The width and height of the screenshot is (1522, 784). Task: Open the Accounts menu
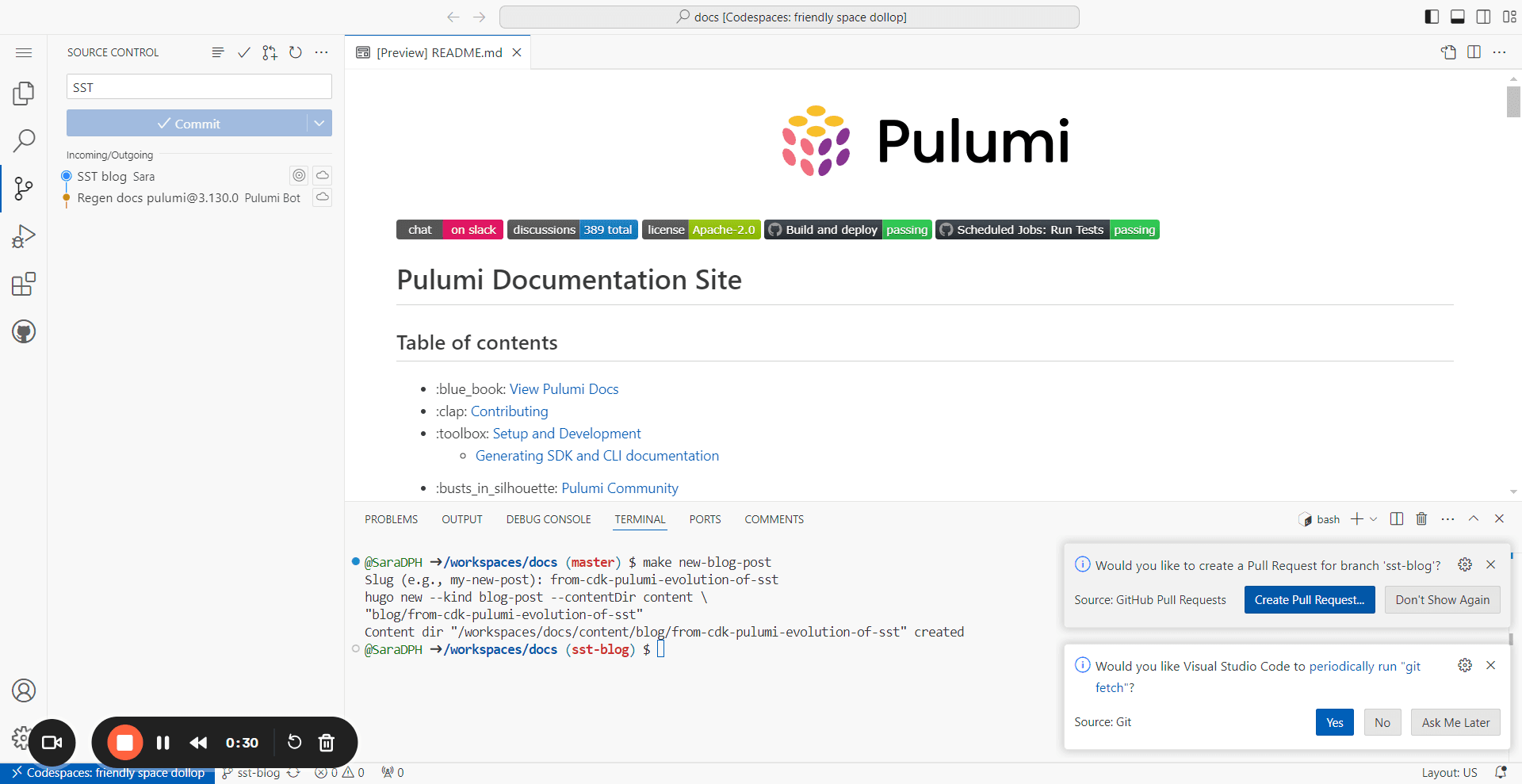tap(24, 690)
